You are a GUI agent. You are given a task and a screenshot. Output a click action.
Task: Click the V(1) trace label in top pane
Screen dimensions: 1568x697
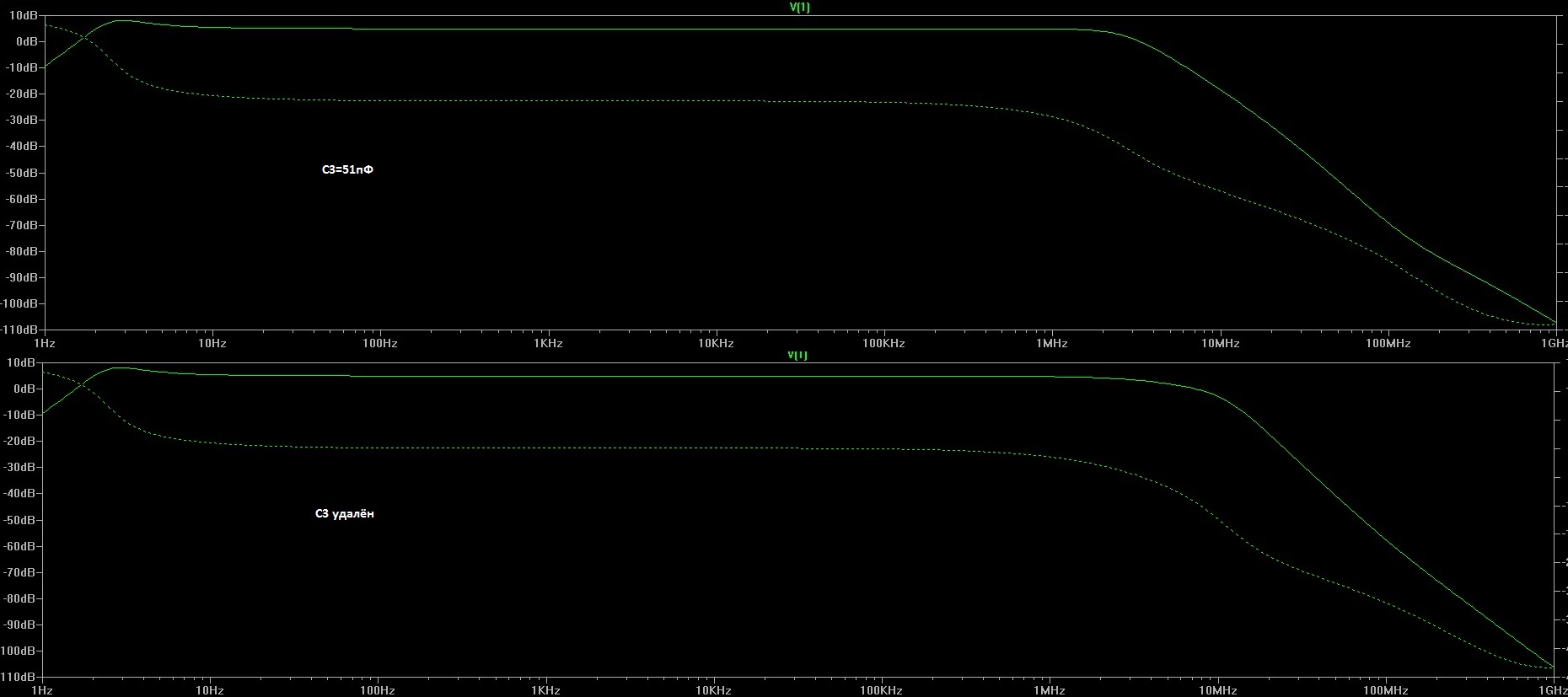click(x=799, y=8)
